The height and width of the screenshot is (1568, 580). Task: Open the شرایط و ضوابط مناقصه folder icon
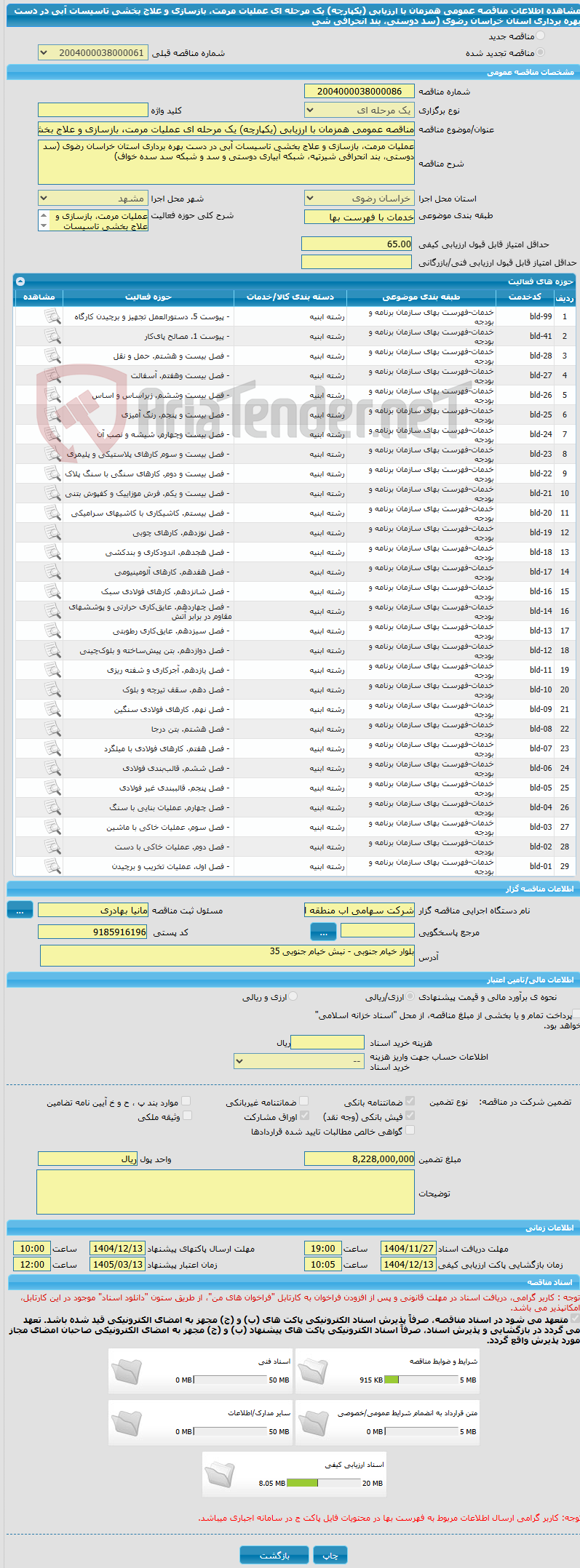tap(314, 1369)
